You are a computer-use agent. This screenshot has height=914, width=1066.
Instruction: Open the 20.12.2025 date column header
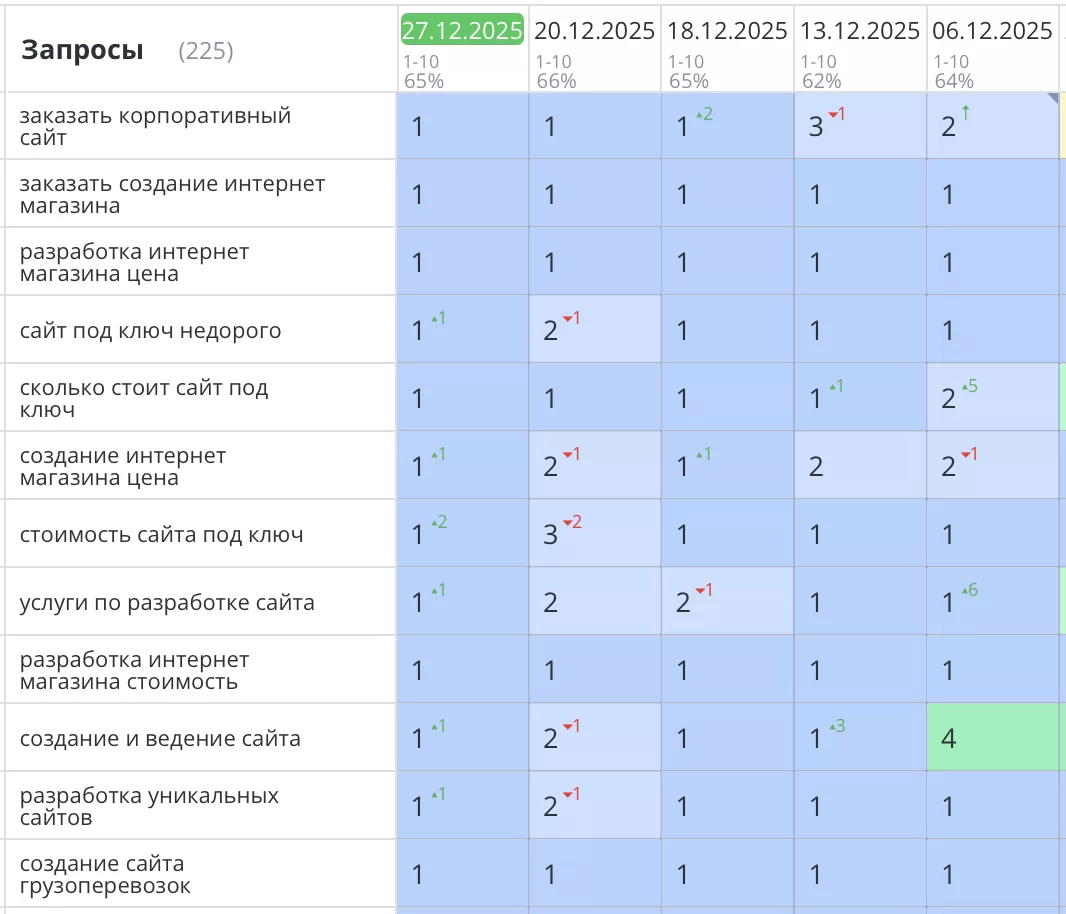[594, 31]
